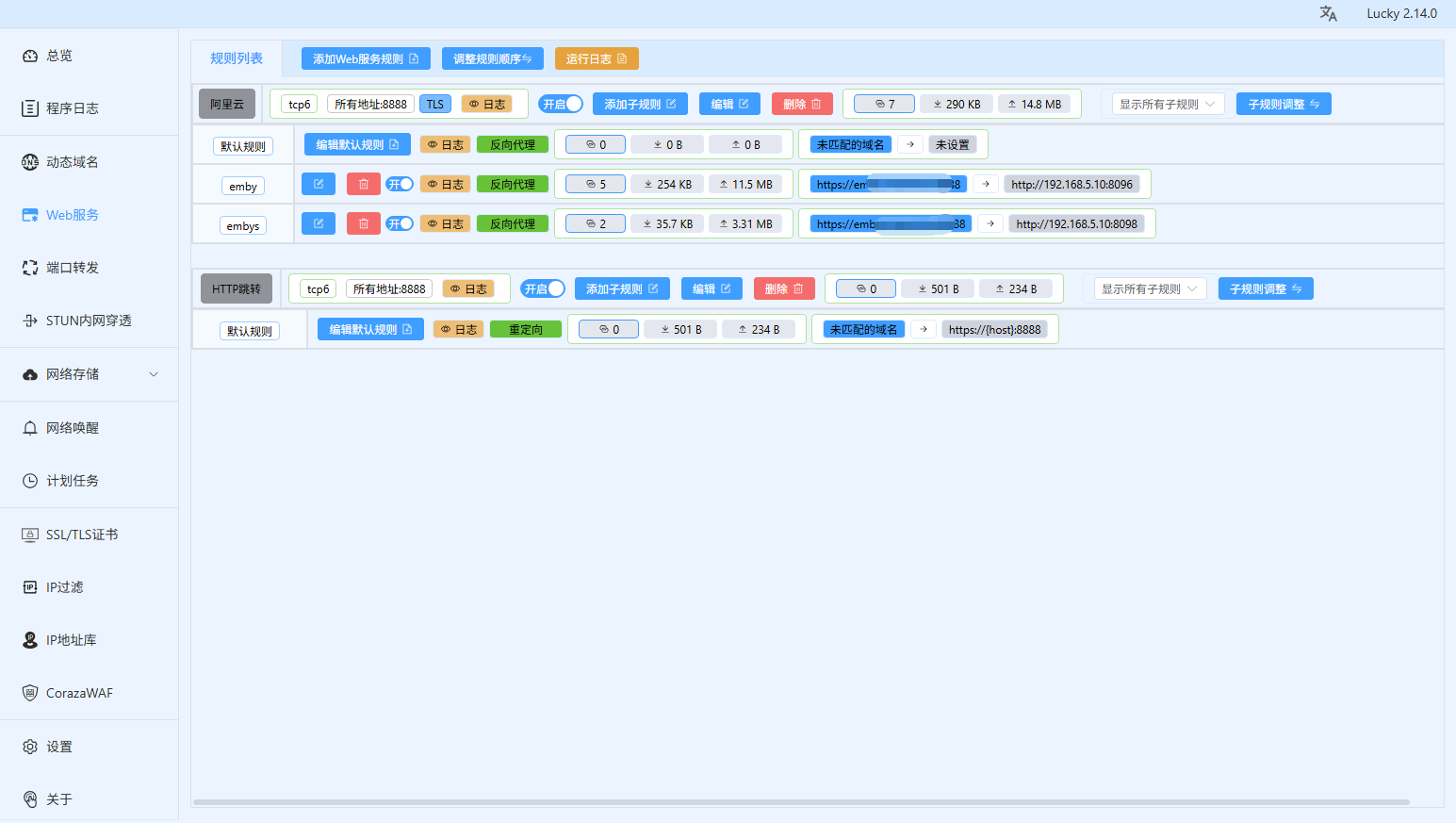Click 编辑 for HTTP跳转 rule

click(x=712, y=288)
